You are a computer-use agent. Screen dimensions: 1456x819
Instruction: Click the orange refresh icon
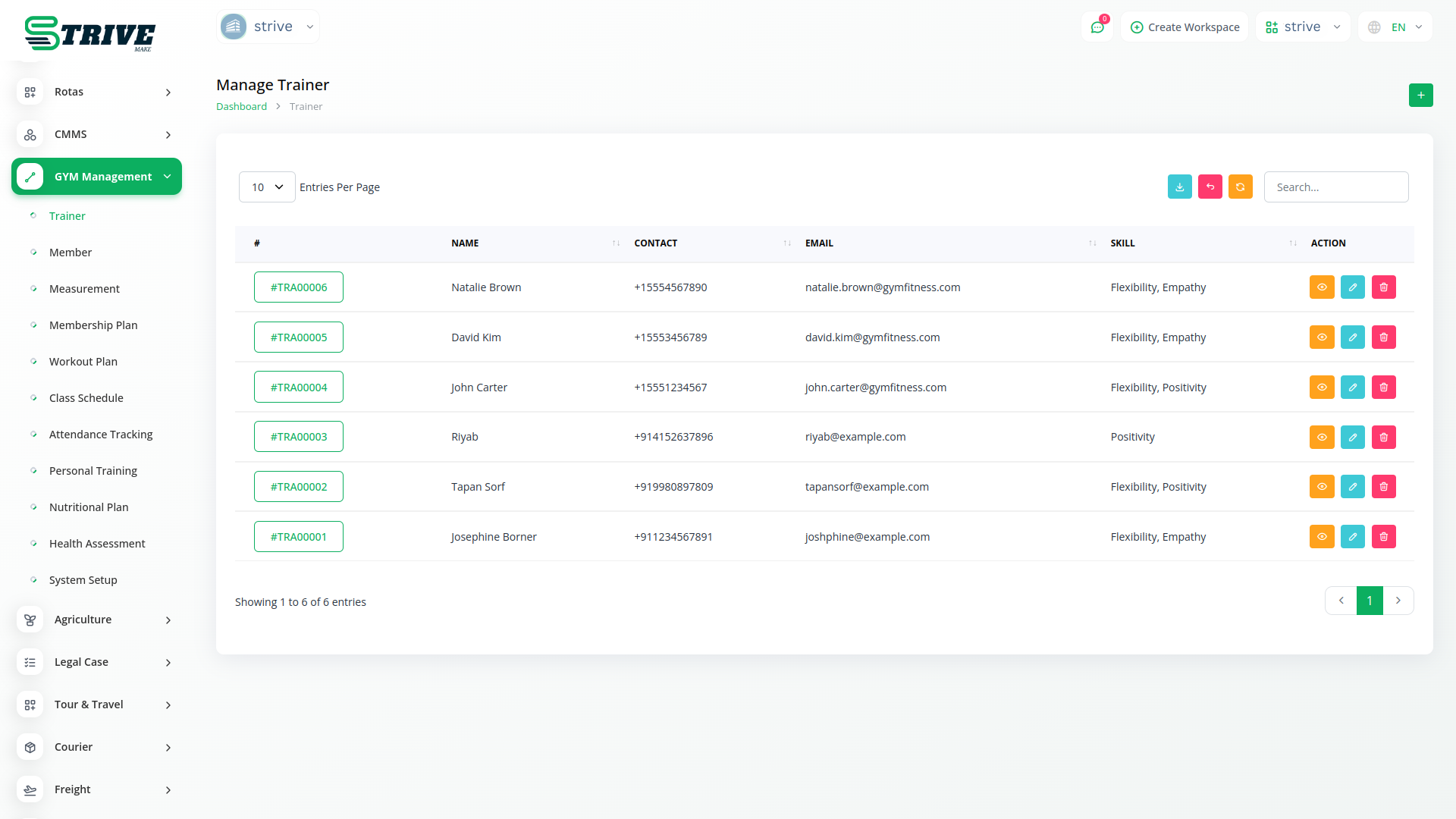pyautogui.click(x=1240, y=187)
